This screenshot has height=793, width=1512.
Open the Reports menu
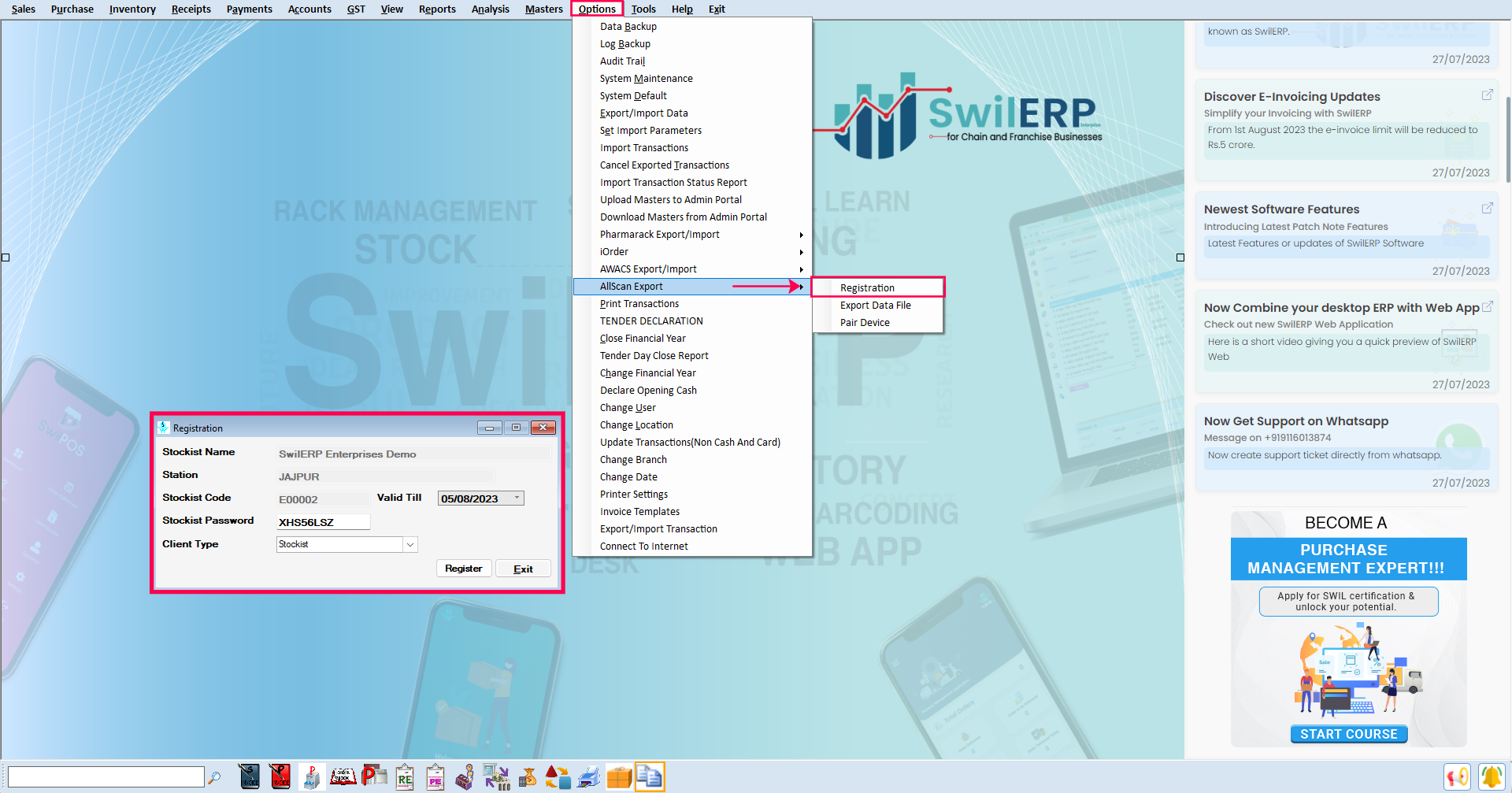point(437,9)
